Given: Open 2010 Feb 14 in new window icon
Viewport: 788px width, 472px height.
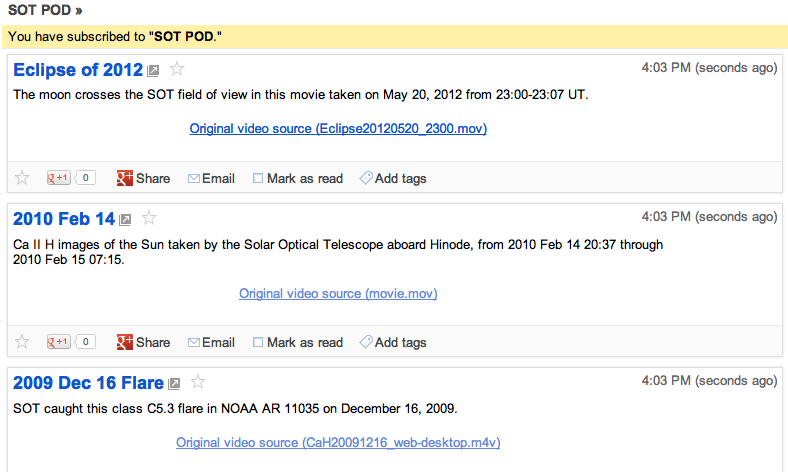Looking at the screenshot, I should (125, 220).
